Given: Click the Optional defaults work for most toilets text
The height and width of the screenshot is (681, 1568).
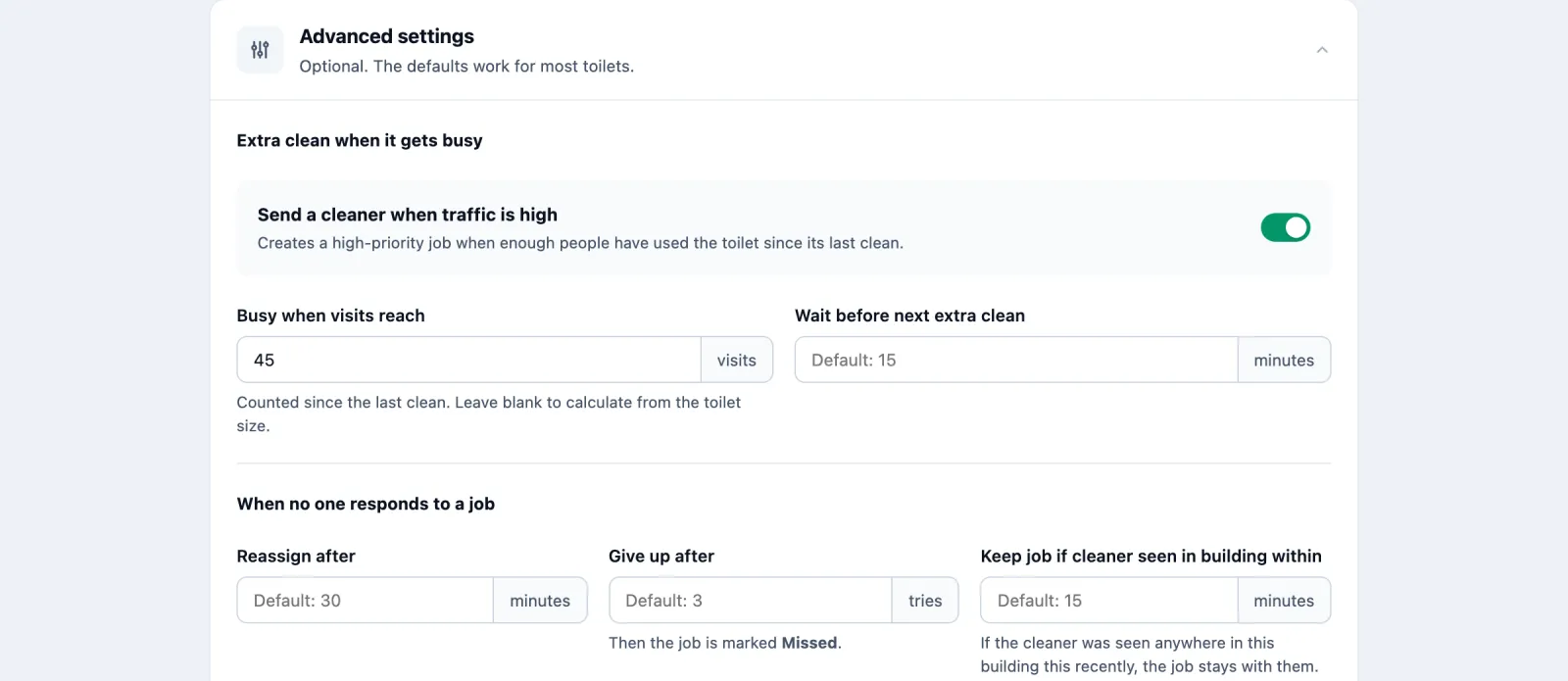Looking at the screenshot, I should [466, 67].
